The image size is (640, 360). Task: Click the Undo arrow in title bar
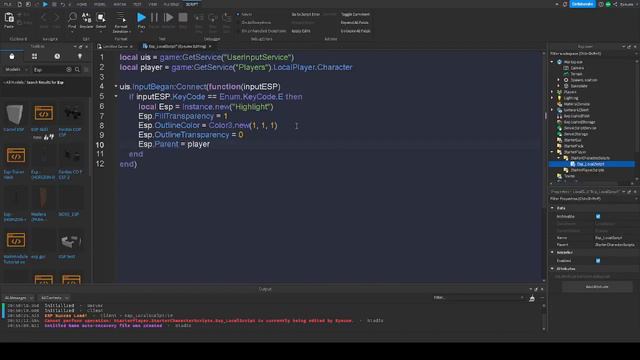(62, 4)
